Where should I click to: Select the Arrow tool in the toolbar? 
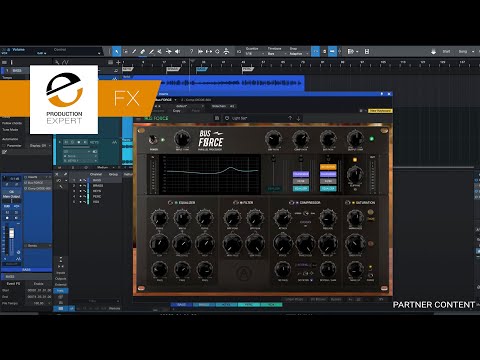[x=116, y=51]
